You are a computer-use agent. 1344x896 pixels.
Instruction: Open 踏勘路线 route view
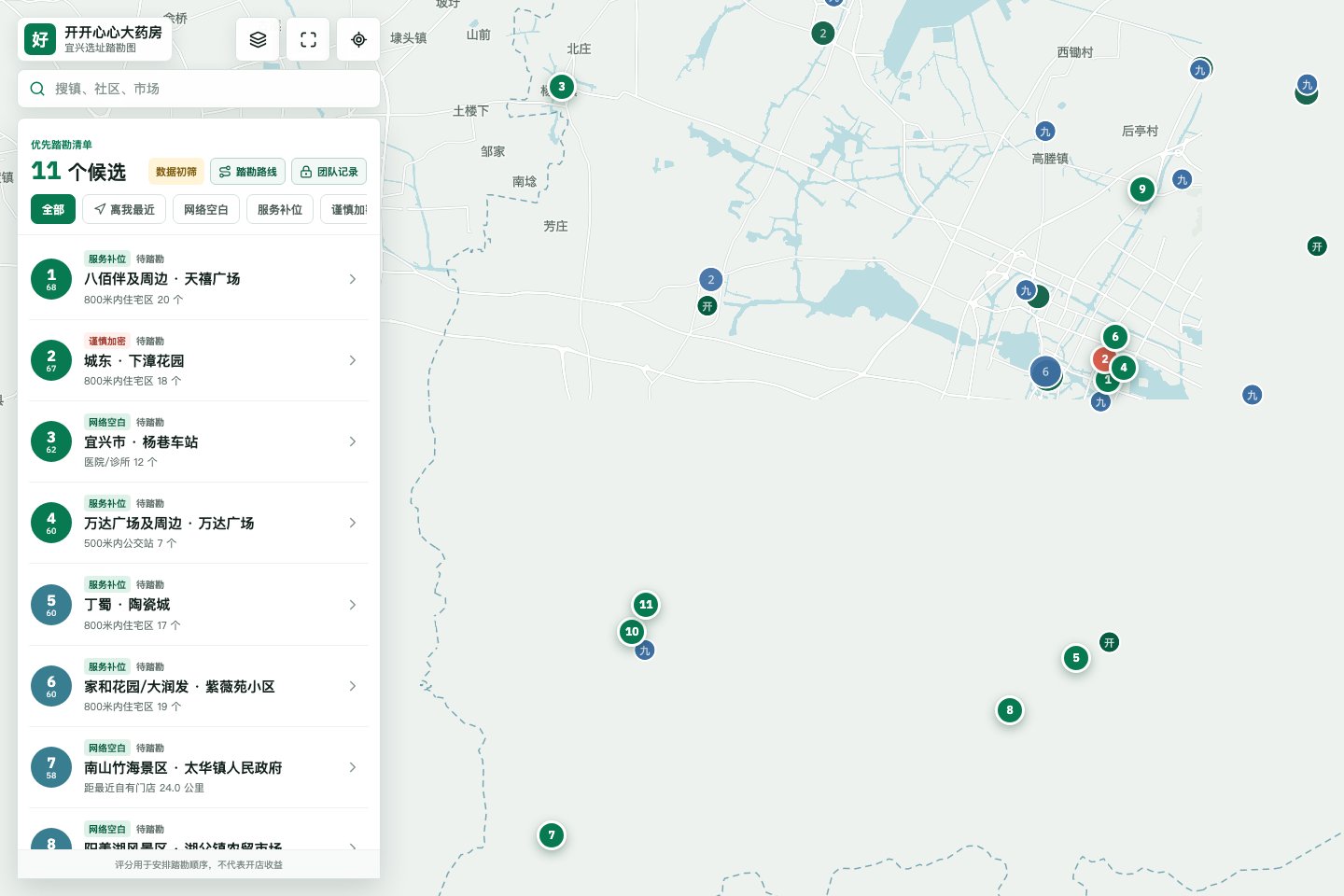[x=248, y=172]
